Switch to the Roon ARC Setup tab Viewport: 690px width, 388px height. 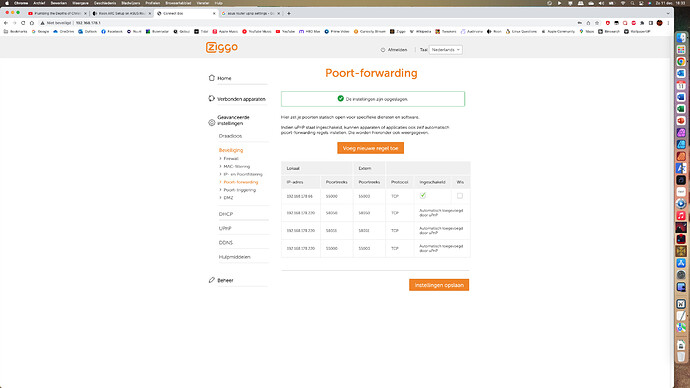point(121,14)
